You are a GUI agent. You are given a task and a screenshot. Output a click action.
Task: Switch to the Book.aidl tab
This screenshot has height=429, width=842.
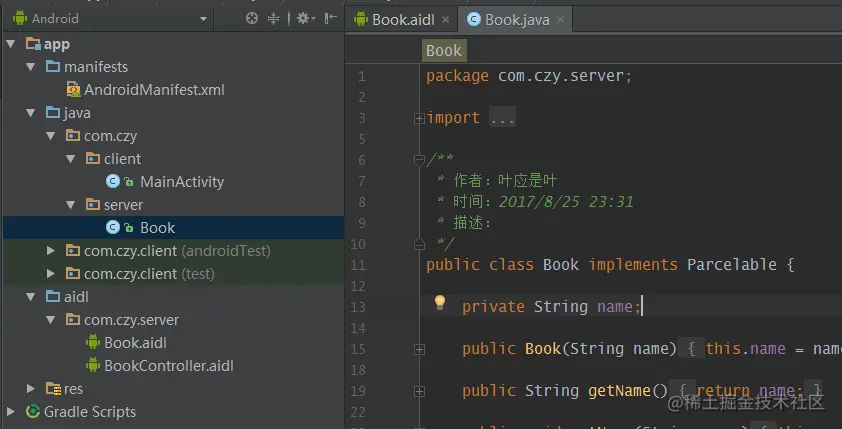pos(403,20)
